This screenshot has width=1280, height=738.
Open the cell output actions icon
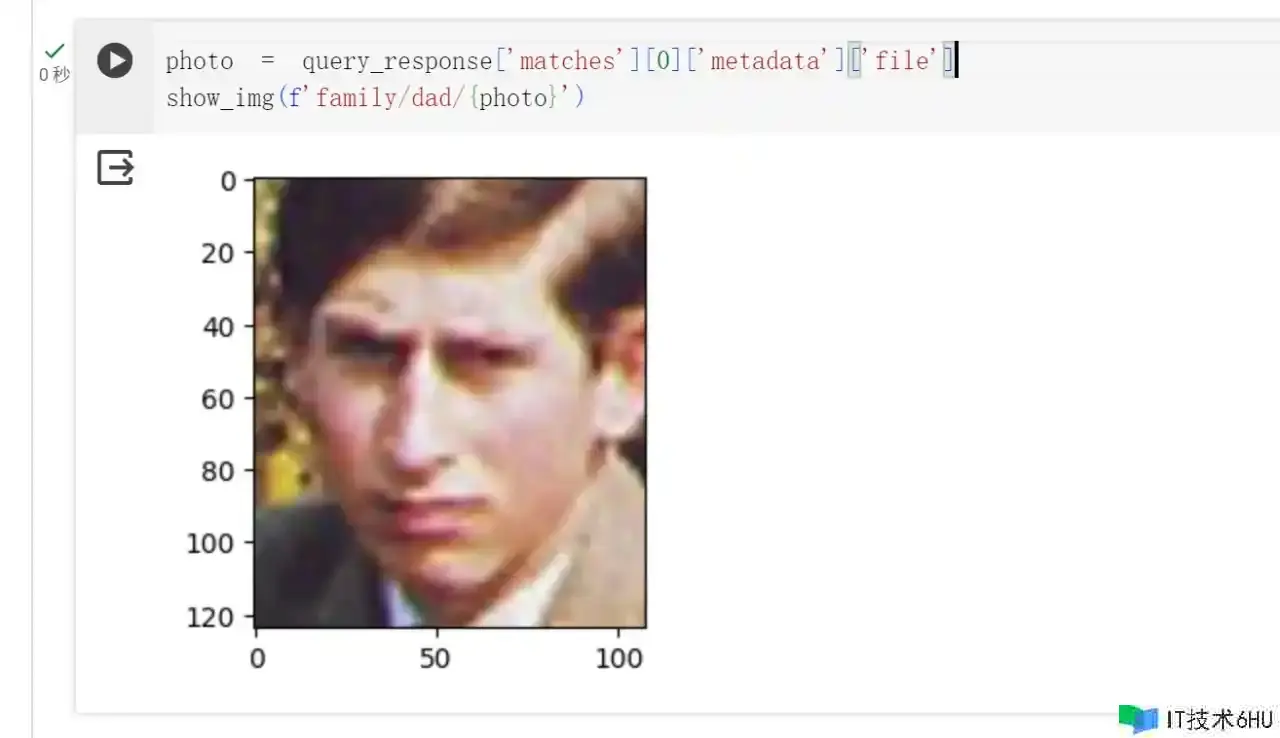115,167
